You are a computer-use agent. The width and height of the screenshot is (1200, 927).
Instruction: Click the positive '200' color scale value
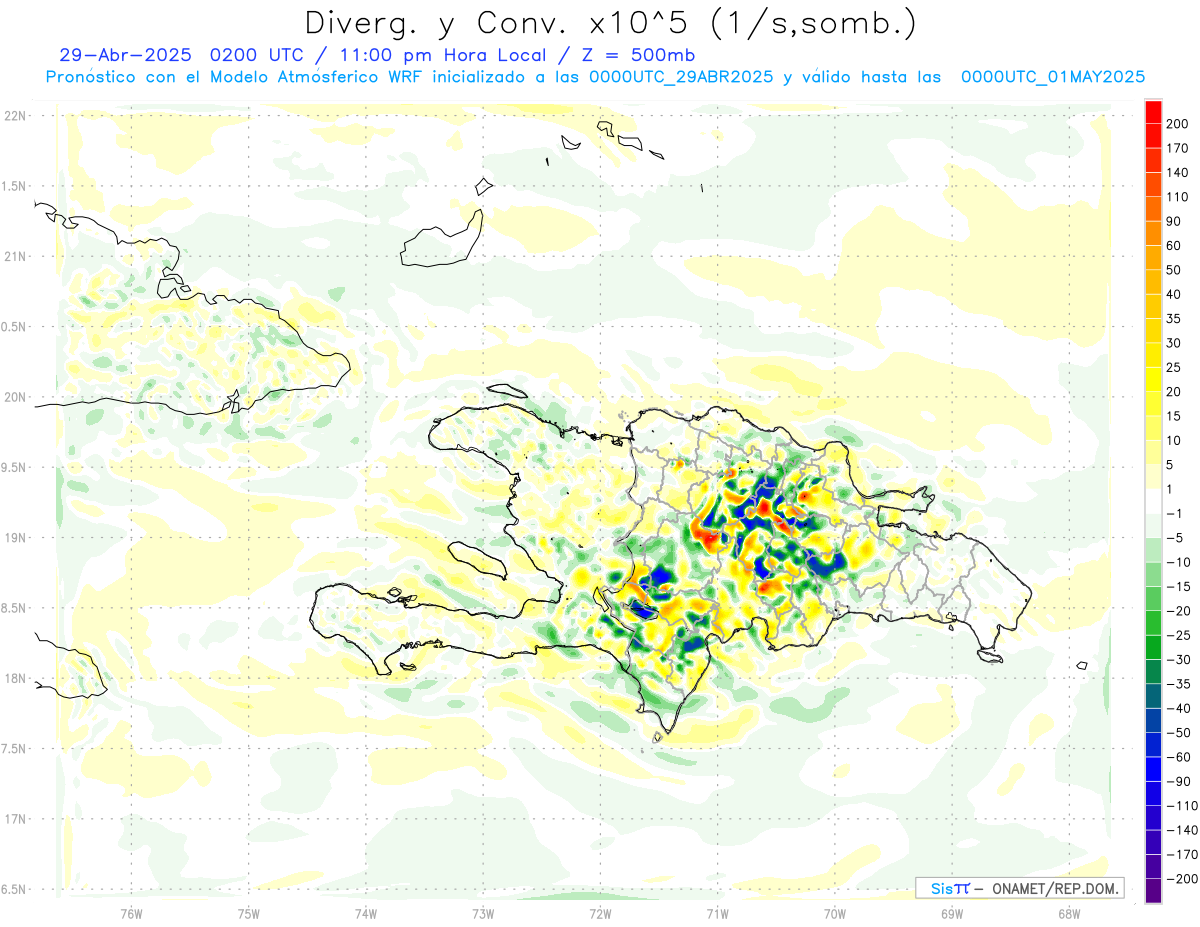pos(1177,124)
